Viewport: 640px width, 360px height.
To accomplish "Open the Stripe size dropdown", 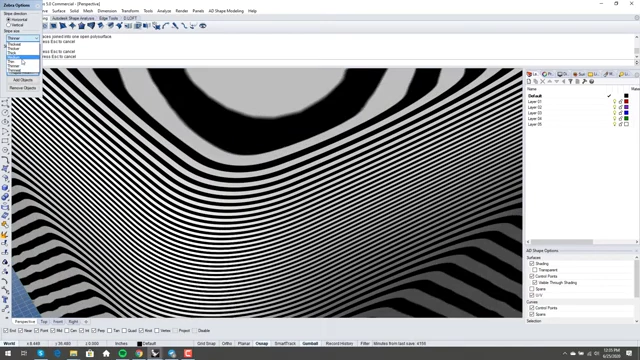I will (x=23, y=38).
